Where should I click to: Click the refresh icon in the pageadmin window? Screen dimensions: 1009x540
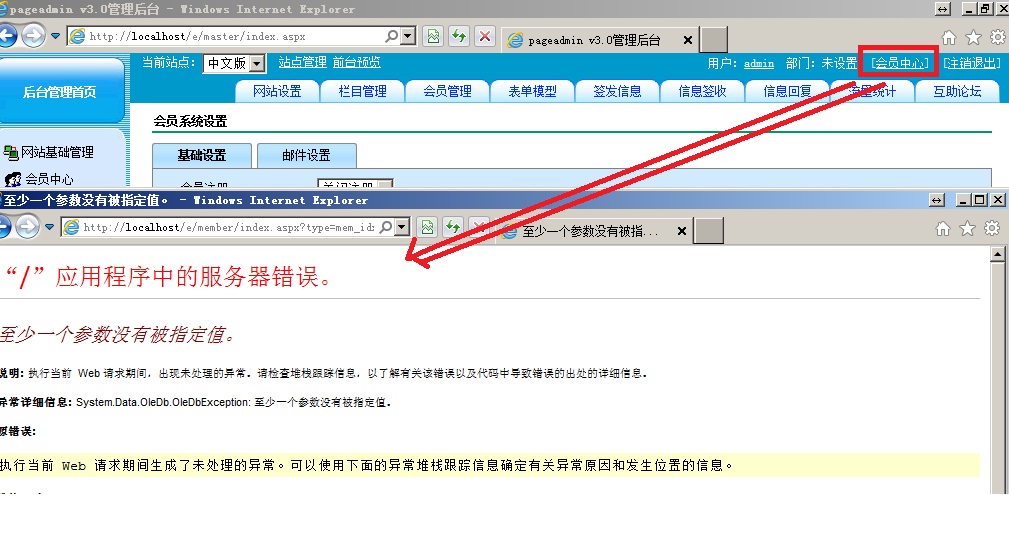459,37
